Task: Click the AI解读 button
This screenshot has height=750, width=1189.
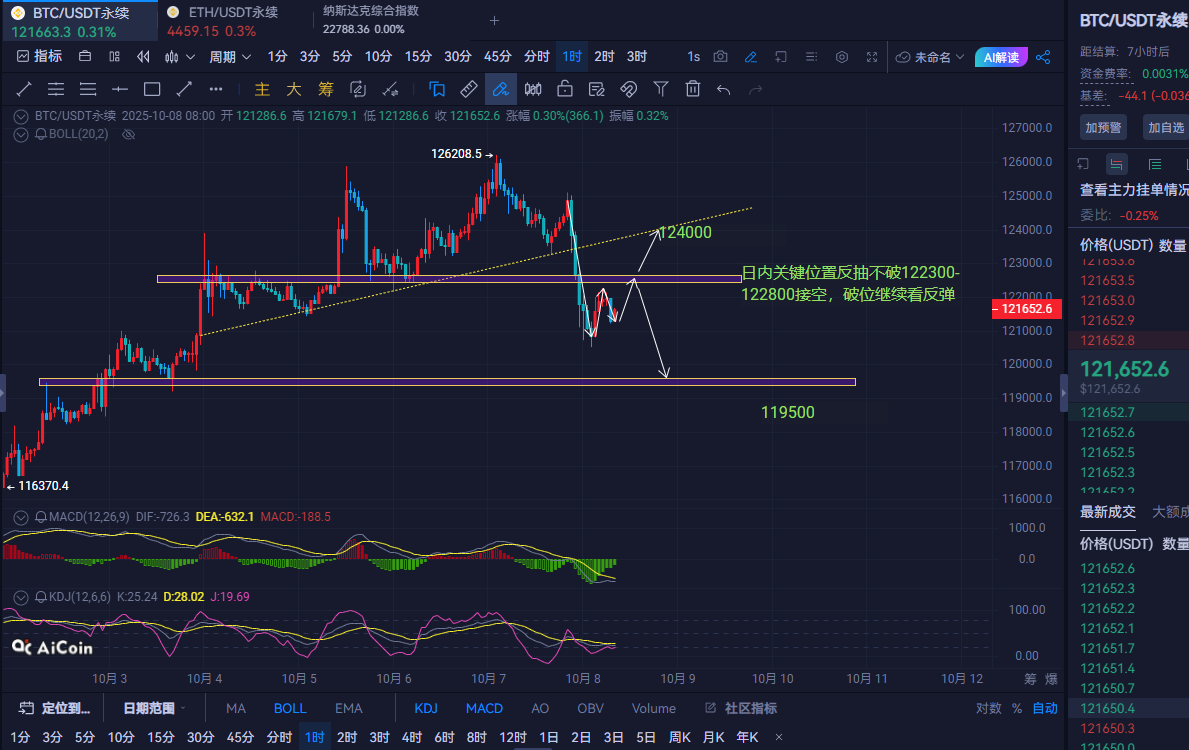Action: [x=1001, y=57]
